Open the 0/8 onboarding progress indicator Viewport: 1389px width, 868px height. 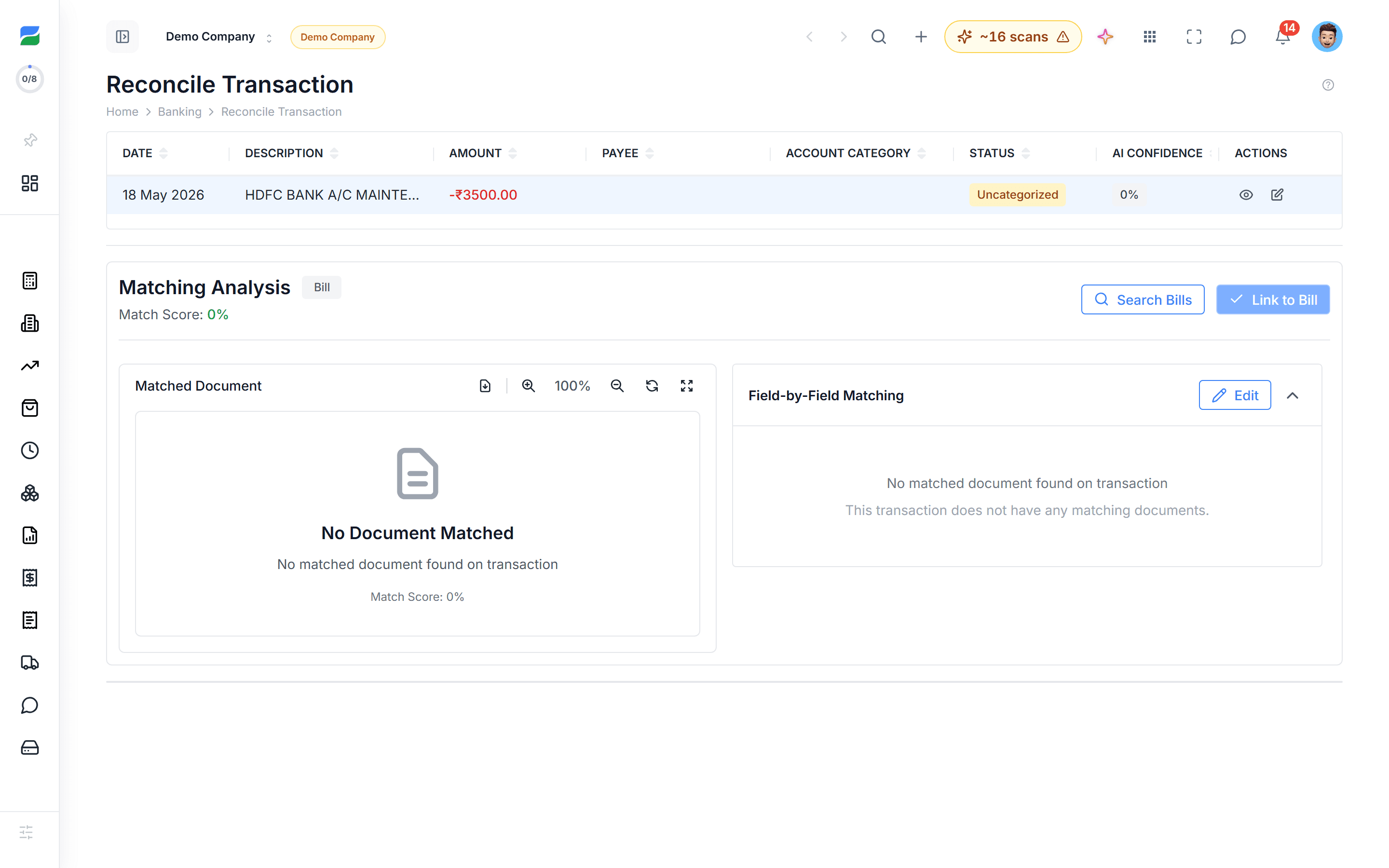pos(29,79)
